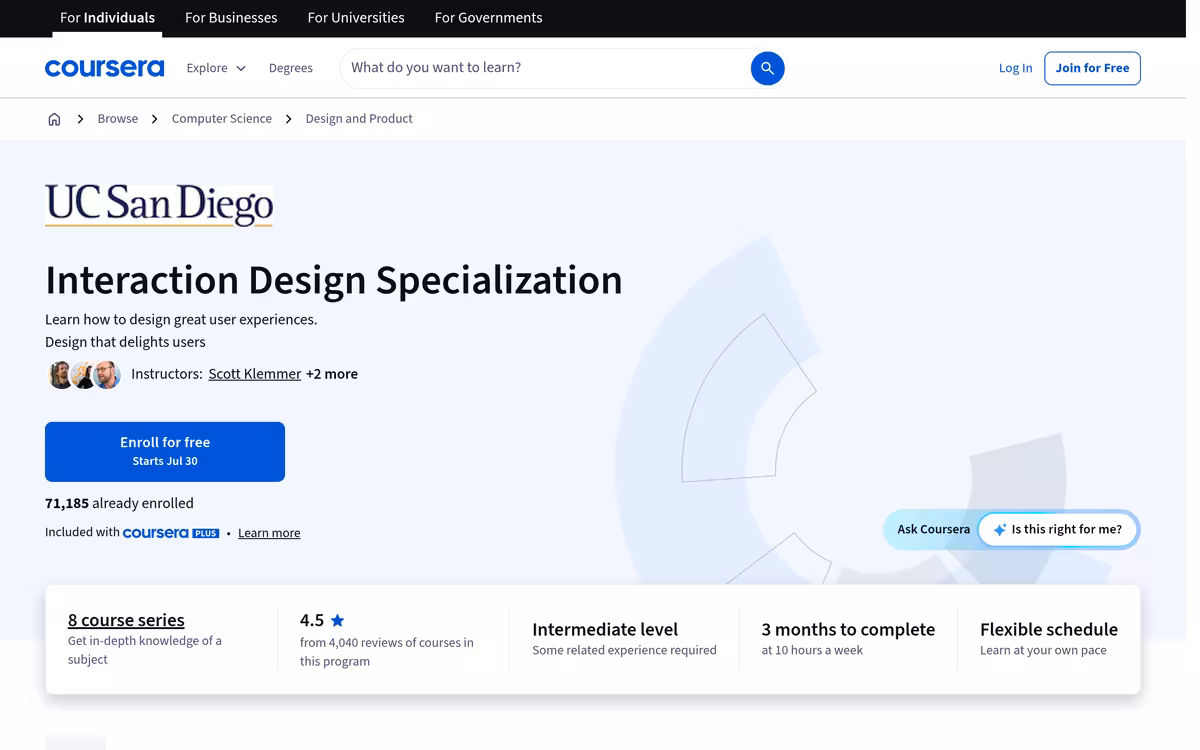1200x750 pixels.
Task: Open the For Businesses tab
Action: pos(231,18)
